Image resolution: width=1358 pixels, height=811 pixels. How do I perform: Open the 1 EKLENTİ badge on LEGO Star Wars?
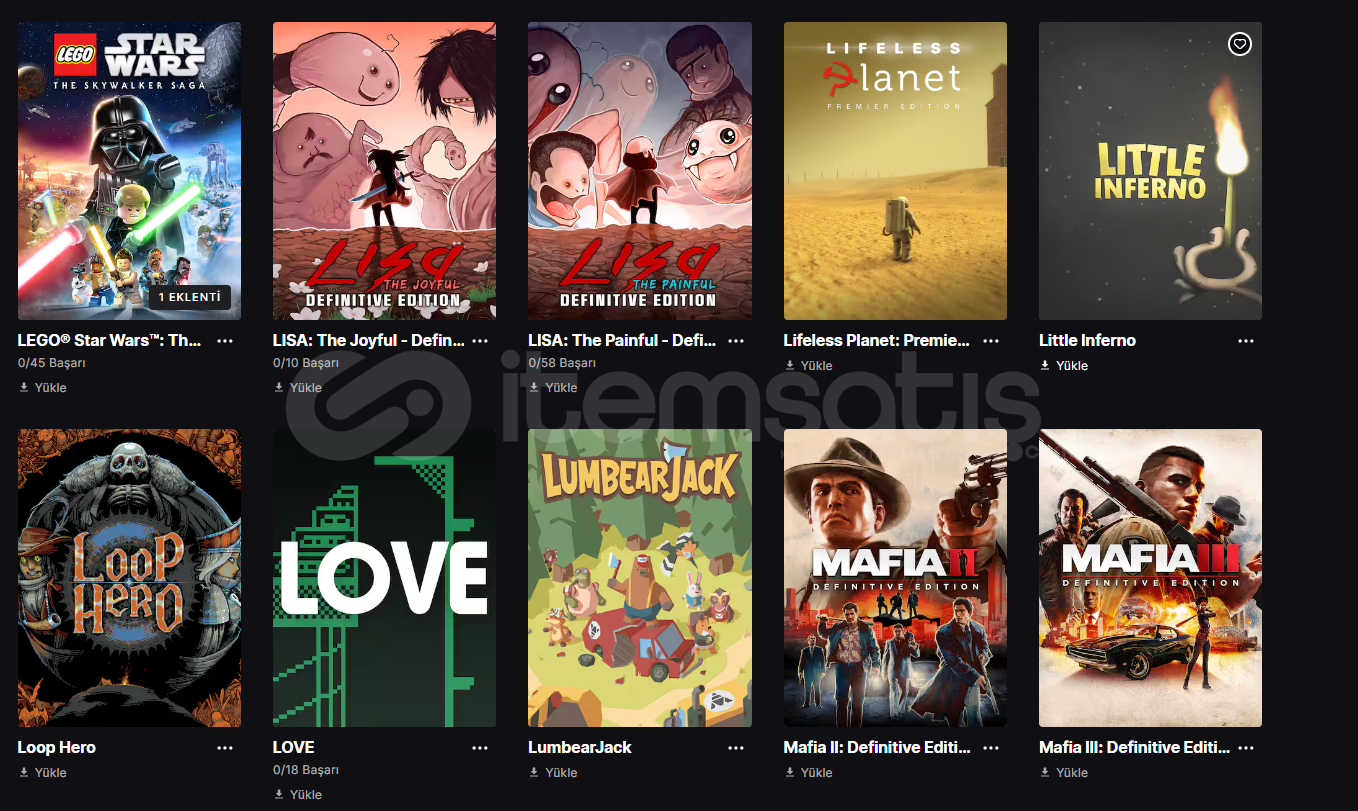(190, 297)
